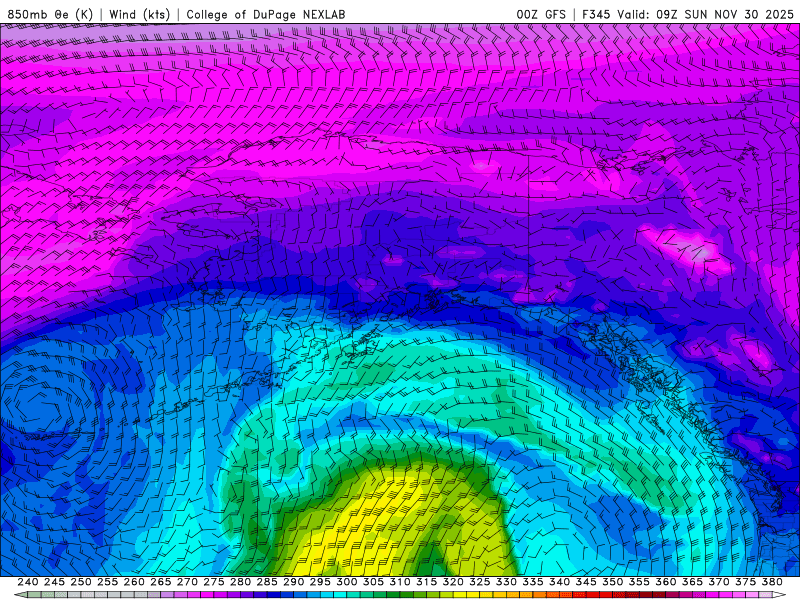Click the 315 value on the color scale
This screenshot has width=800, height=600.
pos(427,582)
